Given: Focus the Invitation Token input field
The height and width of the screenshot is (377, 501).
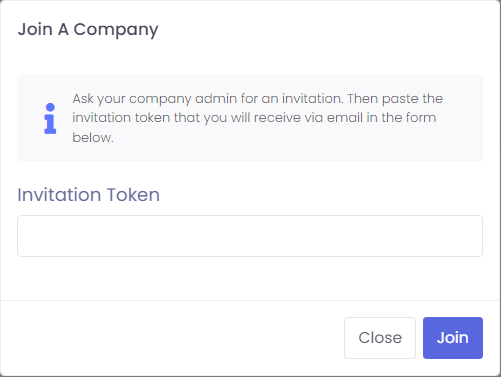Looking at the screenshot, I should (x=250, y=236).
